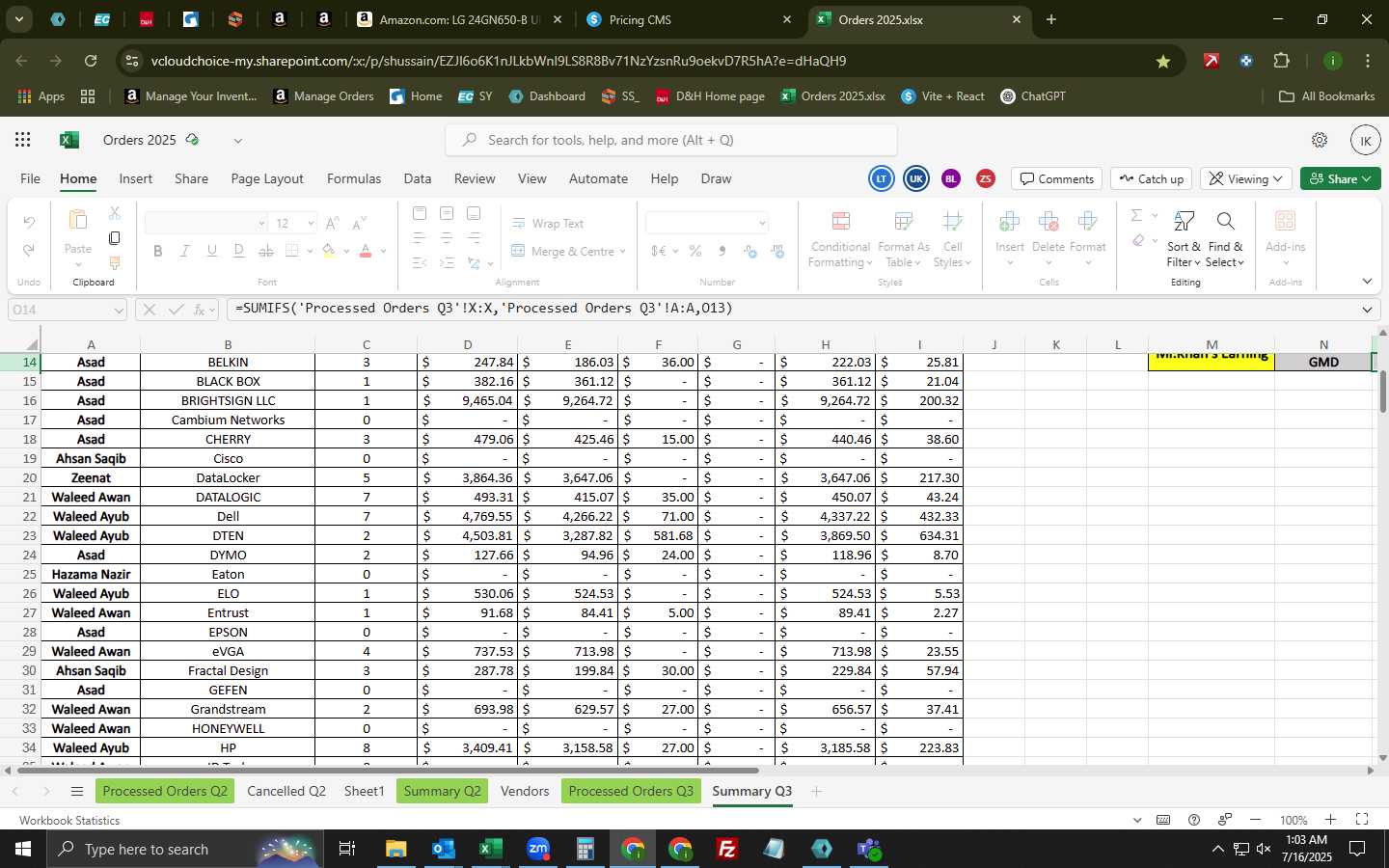
Task: Click the AutoSum sigma icon
Action: [x=1136, y=215]
